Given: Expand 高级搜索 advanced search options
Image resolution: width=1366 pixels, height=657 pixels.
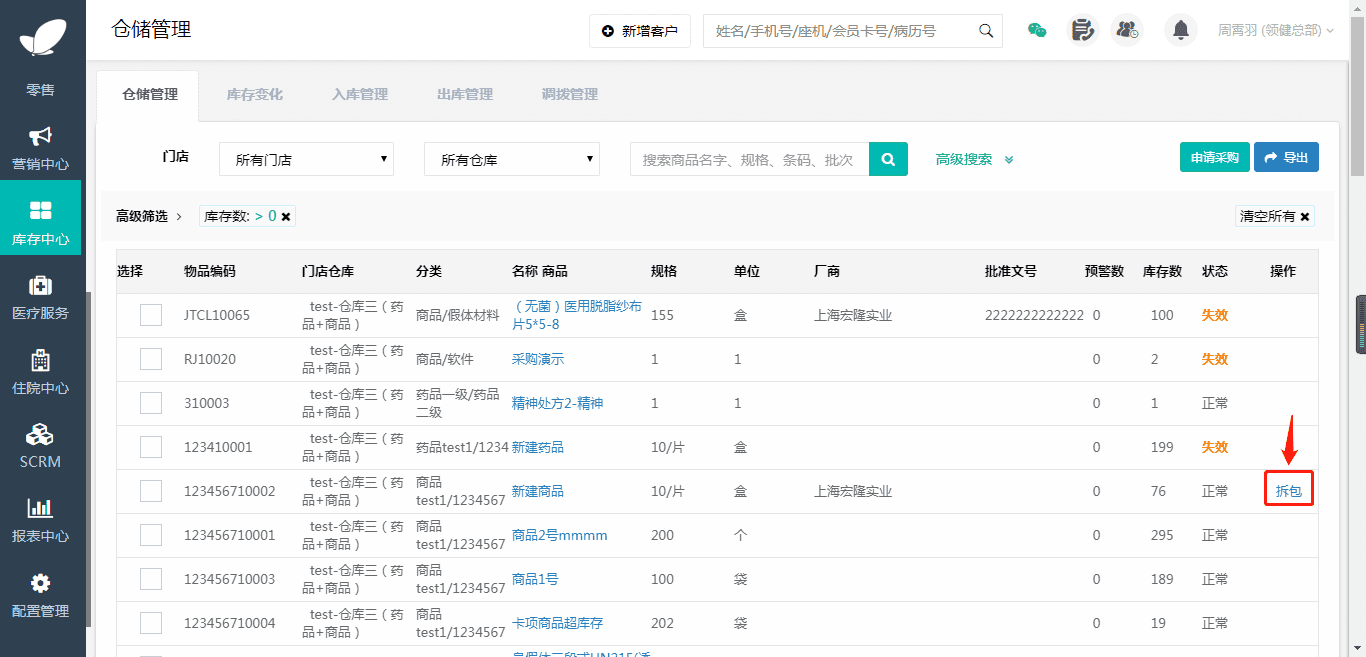Looking at the screenshot, I should tap(974, 159).
